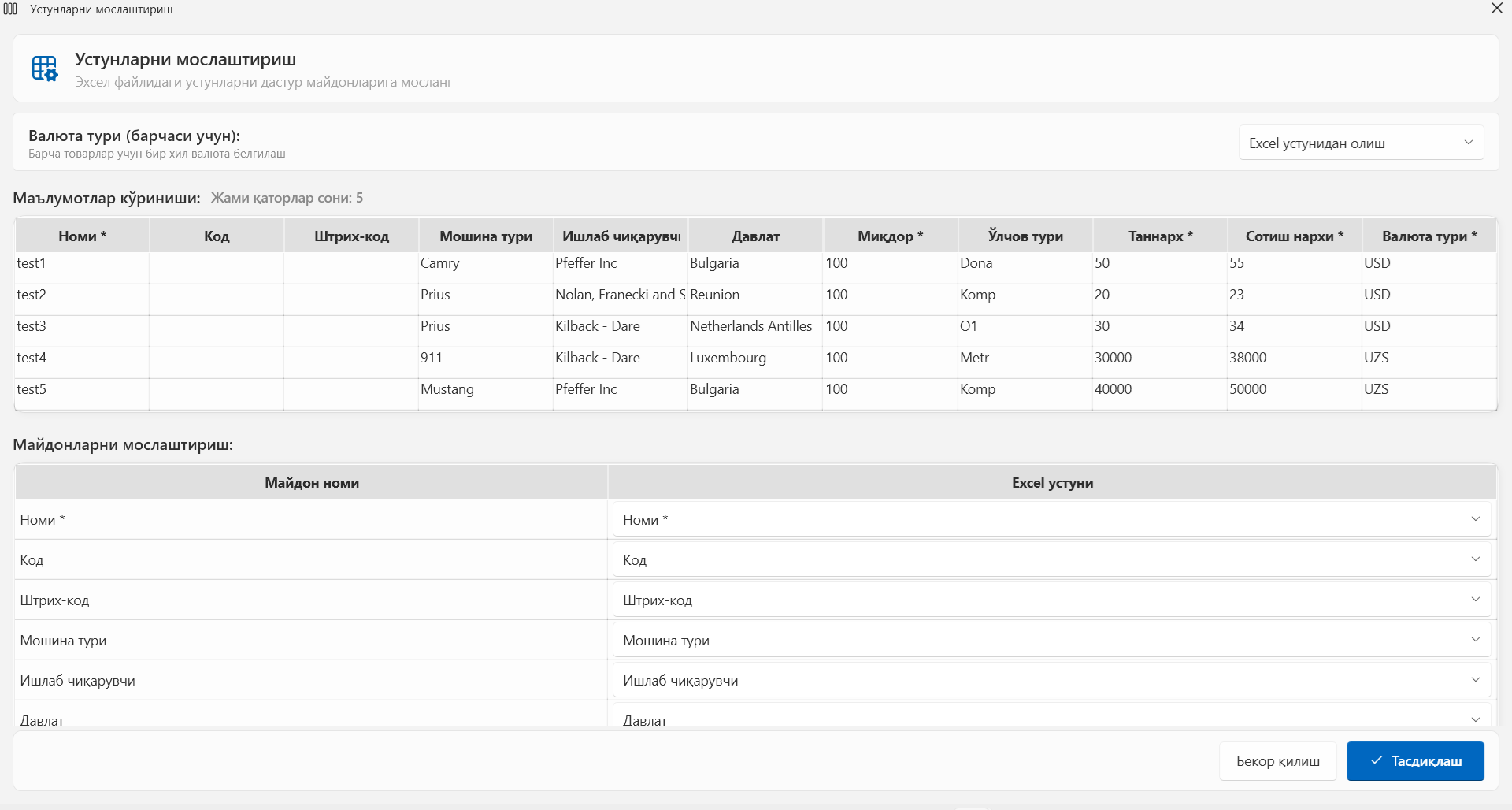
Task: Close the Устунларни мослаштириш window
Action: pyautogui.click(x=1496, y=9)
